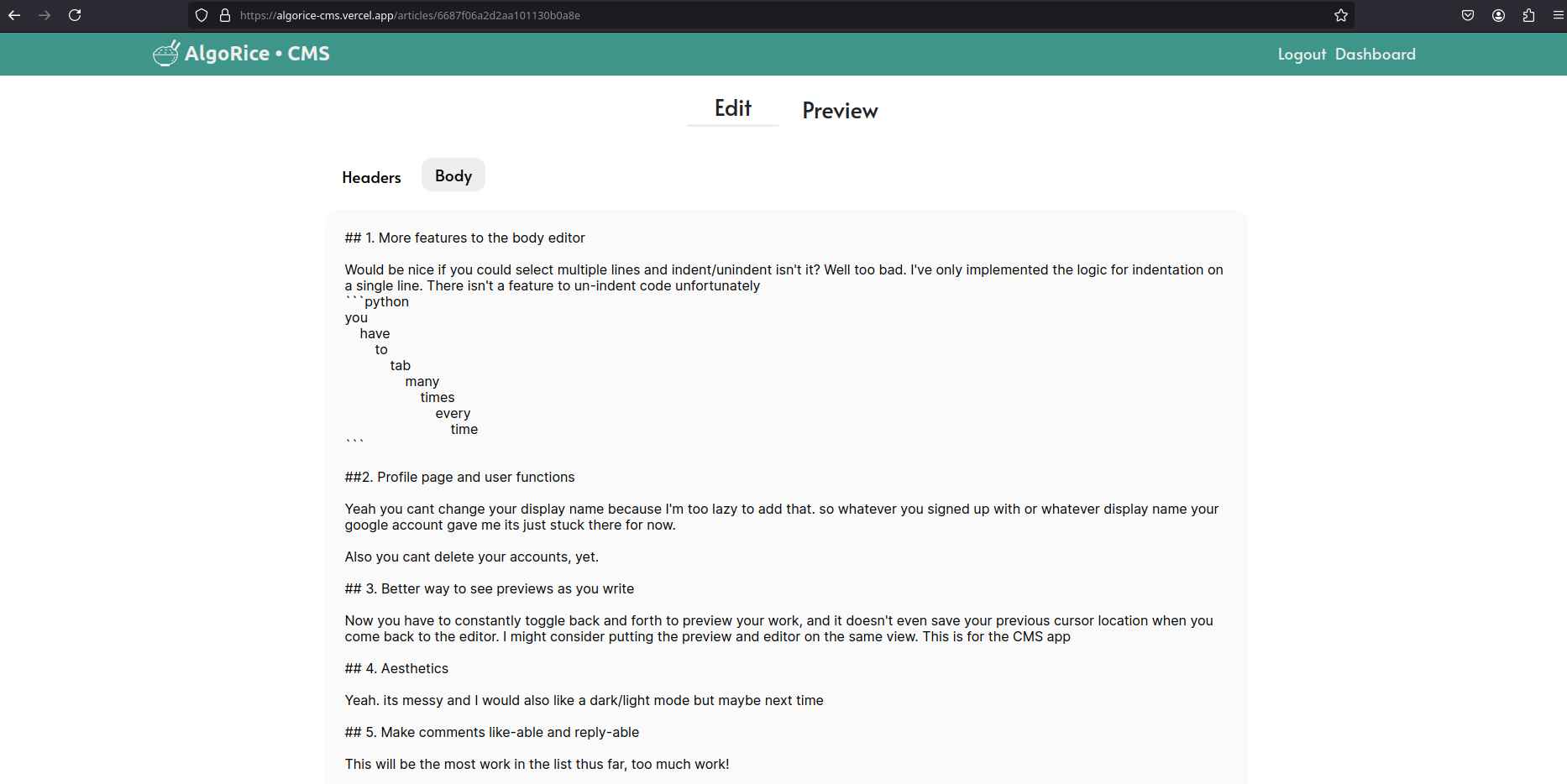Go to Dashboard
Viewport: 1567px width, 784px height.
[x=1376, y=55]
